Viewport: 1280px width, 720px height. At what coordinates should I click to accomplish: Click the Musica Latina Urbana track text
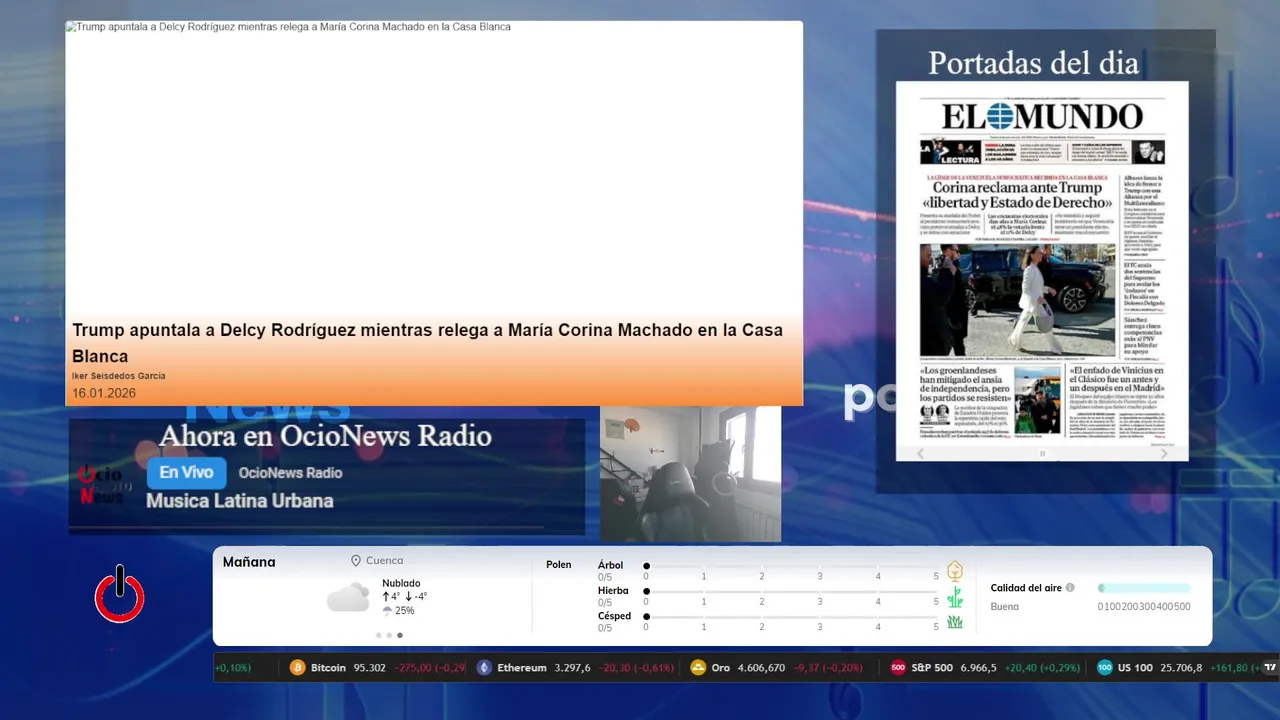tap(240, 501)
